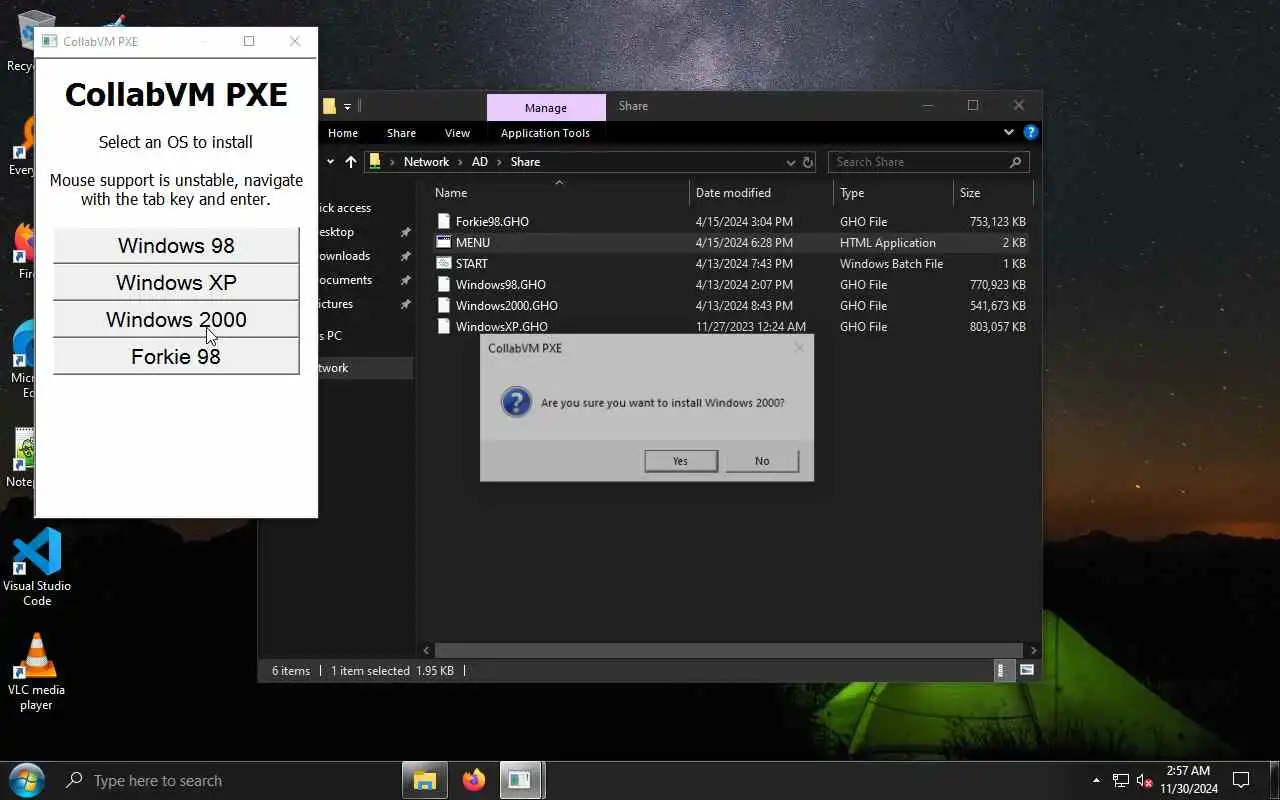Click the taskbar search box
This screenshot has height=800, width=1280.
click(x=225, y=780)
